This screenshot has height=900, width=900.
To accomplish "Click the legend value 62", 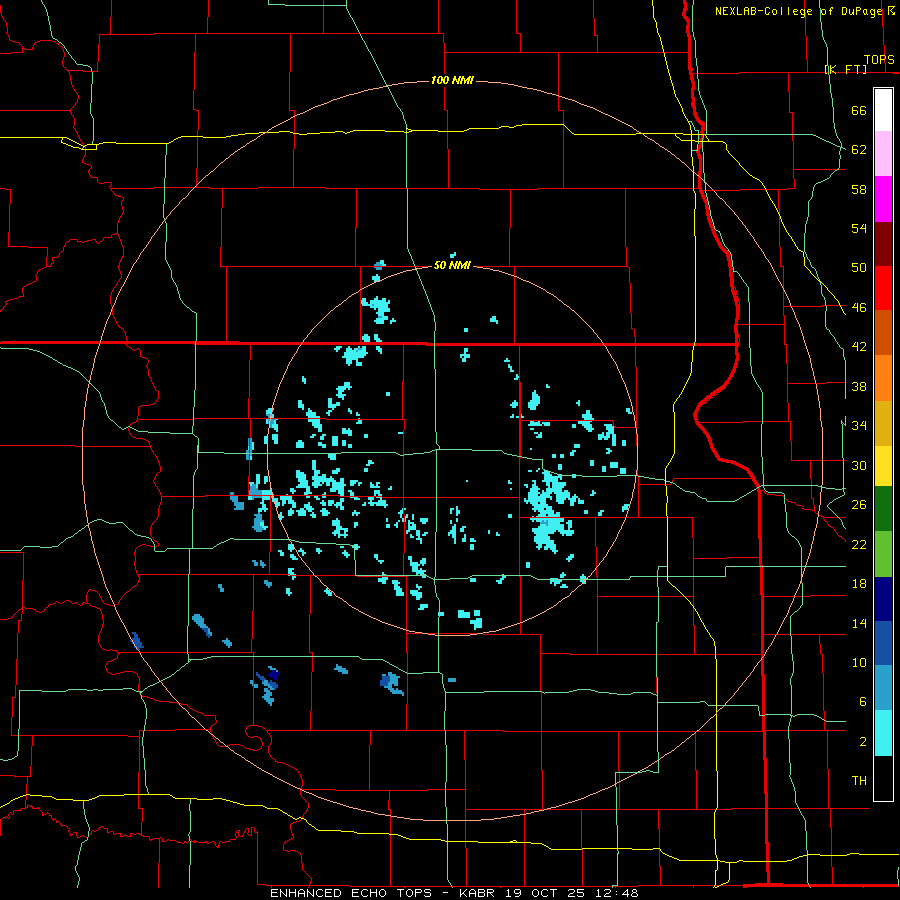I will (x=859, y=150).
